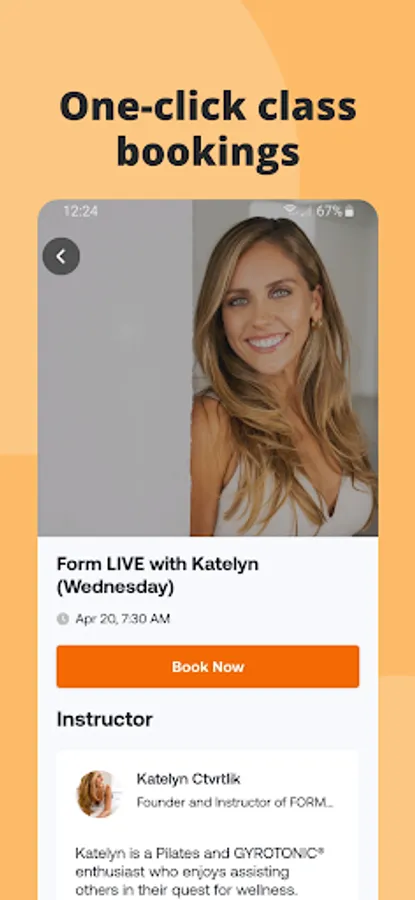Tap the battery icon in status bar
Viewport: 415px width, 900px height.
coord(350,211)
